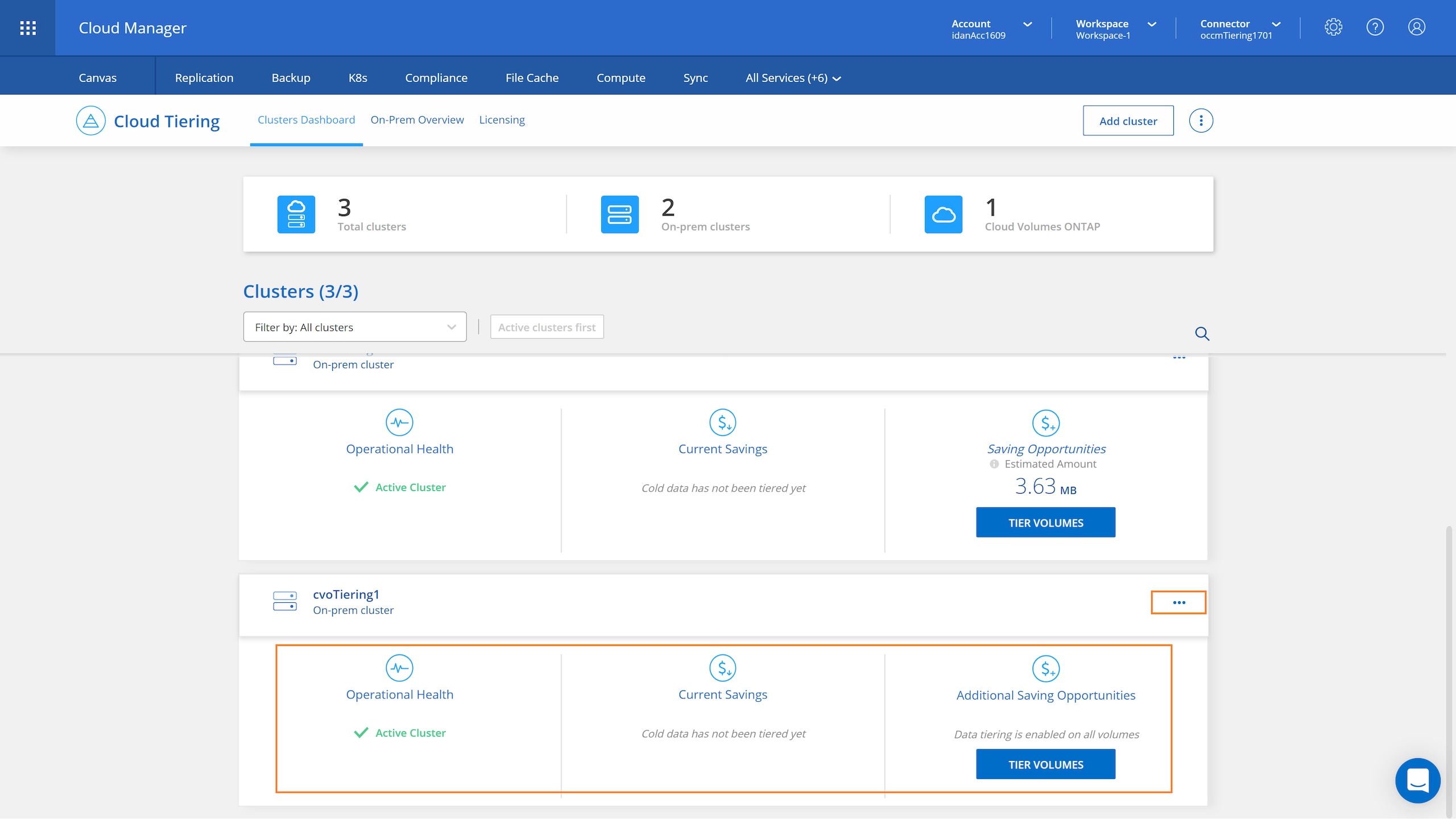Click the search magnifier icon

click(1202, 334)
